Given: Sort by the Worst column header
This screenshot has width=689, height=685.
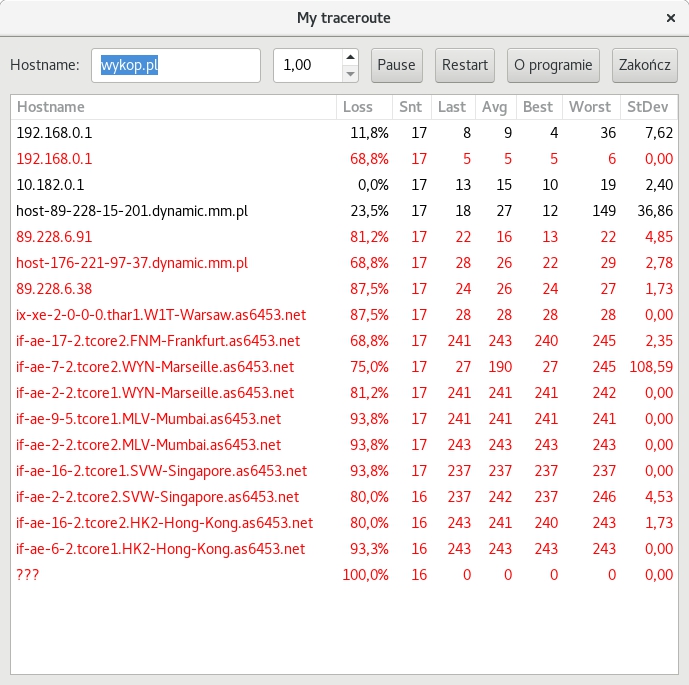Looking at the screenshot, I should tap(589, 107).
